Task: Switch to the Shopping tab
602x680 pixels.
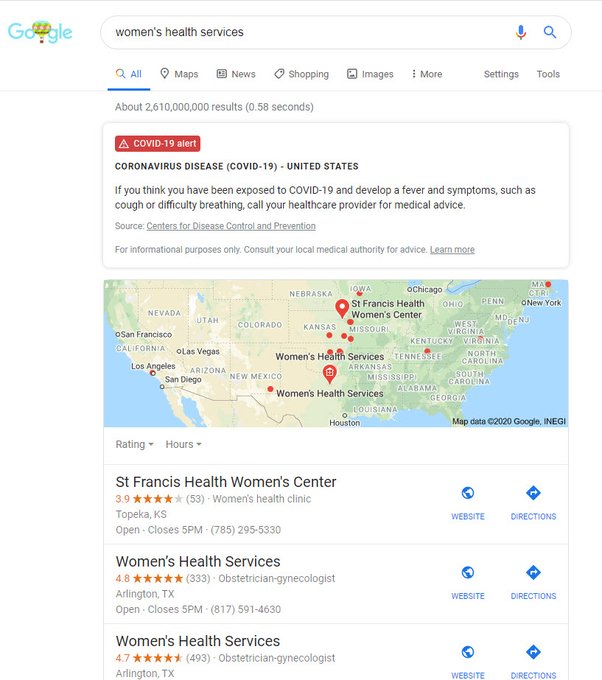Action: [301, 74]
